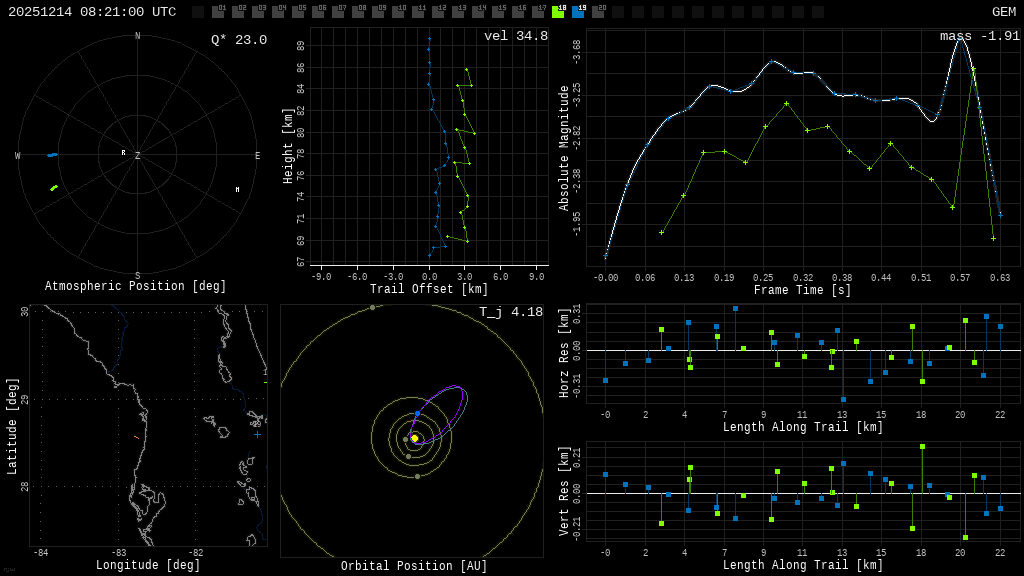Click the grey planet dot at top of outer orbit
The image size is (1024, 576).
(x=372, y=308)
